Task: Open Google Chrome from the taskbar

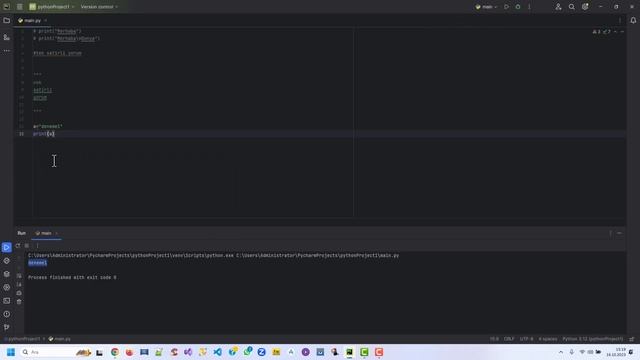Action: (115, 352)
